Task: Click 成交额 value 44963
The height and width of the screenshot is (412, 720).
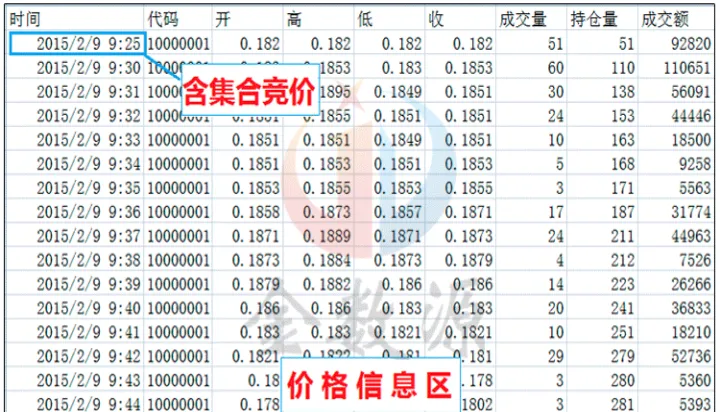Action: (691, 236)
